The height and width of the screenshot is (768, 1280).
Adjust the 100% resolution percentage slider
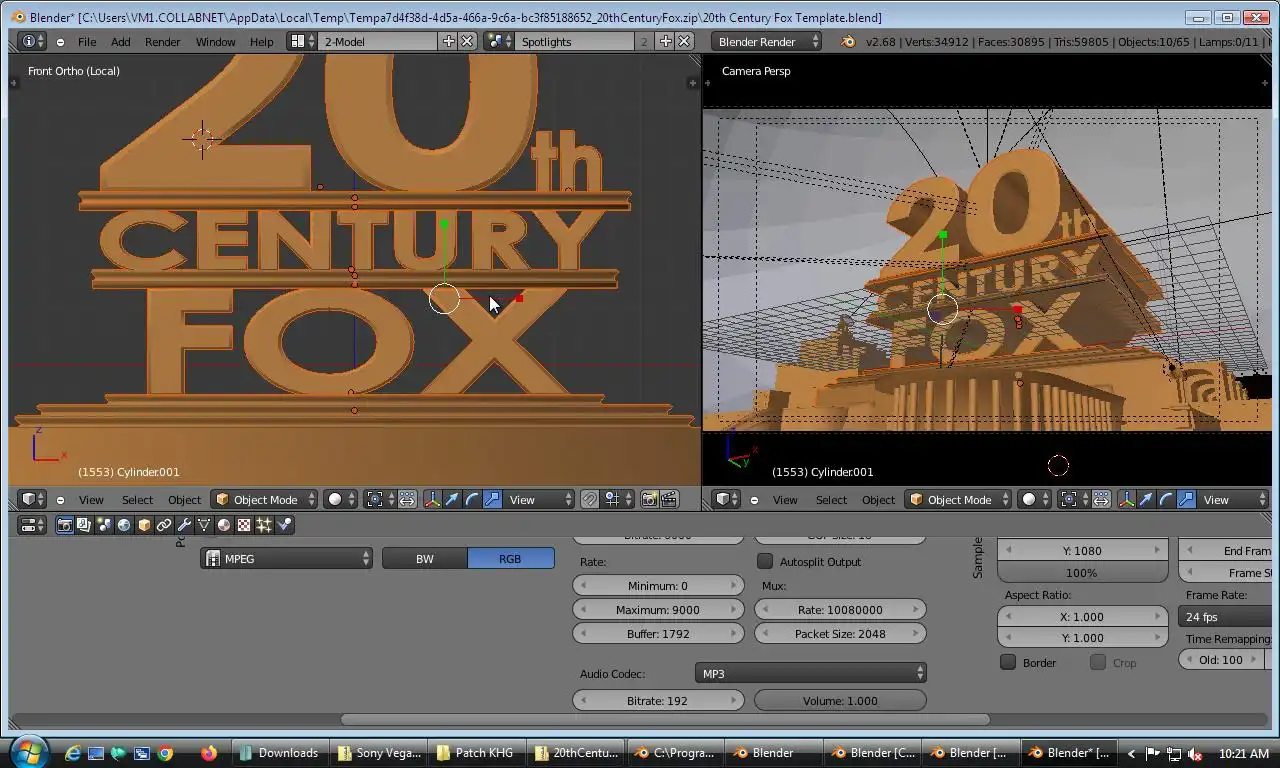click(x=1082, y=573)
